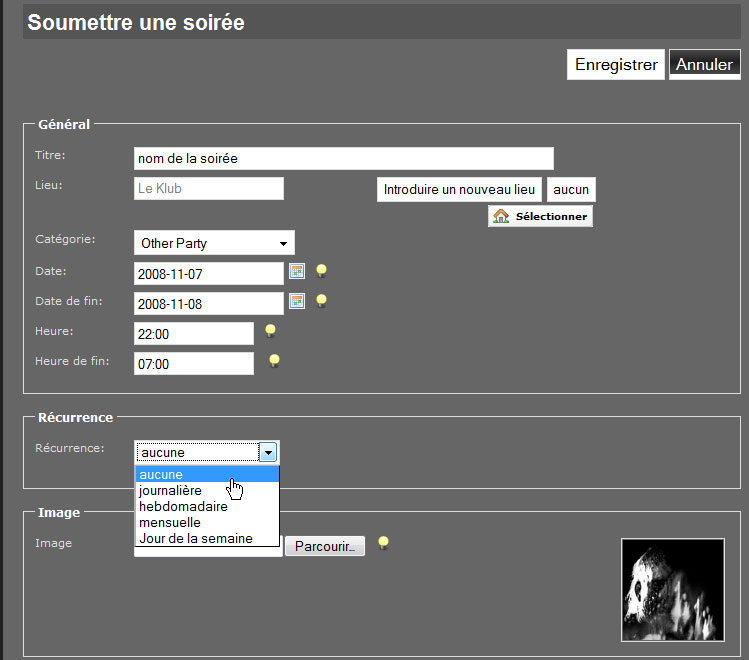The height and width of the screenshot is (660, 749).
Task: Select 'mensuelle' in the recurrence list
Action: coord(207,522)
